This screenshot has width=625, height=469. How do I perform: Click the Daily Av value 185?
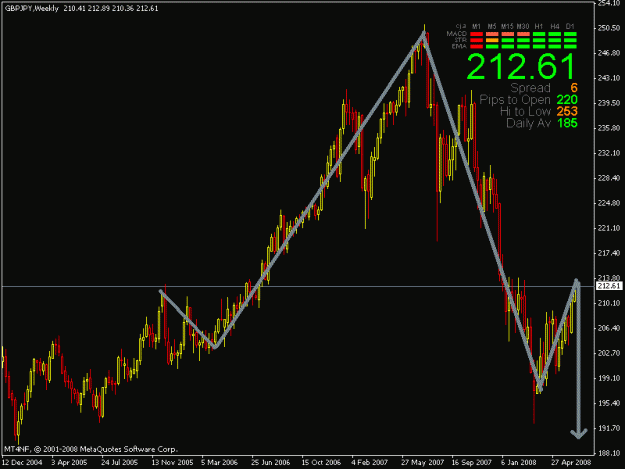567,123
